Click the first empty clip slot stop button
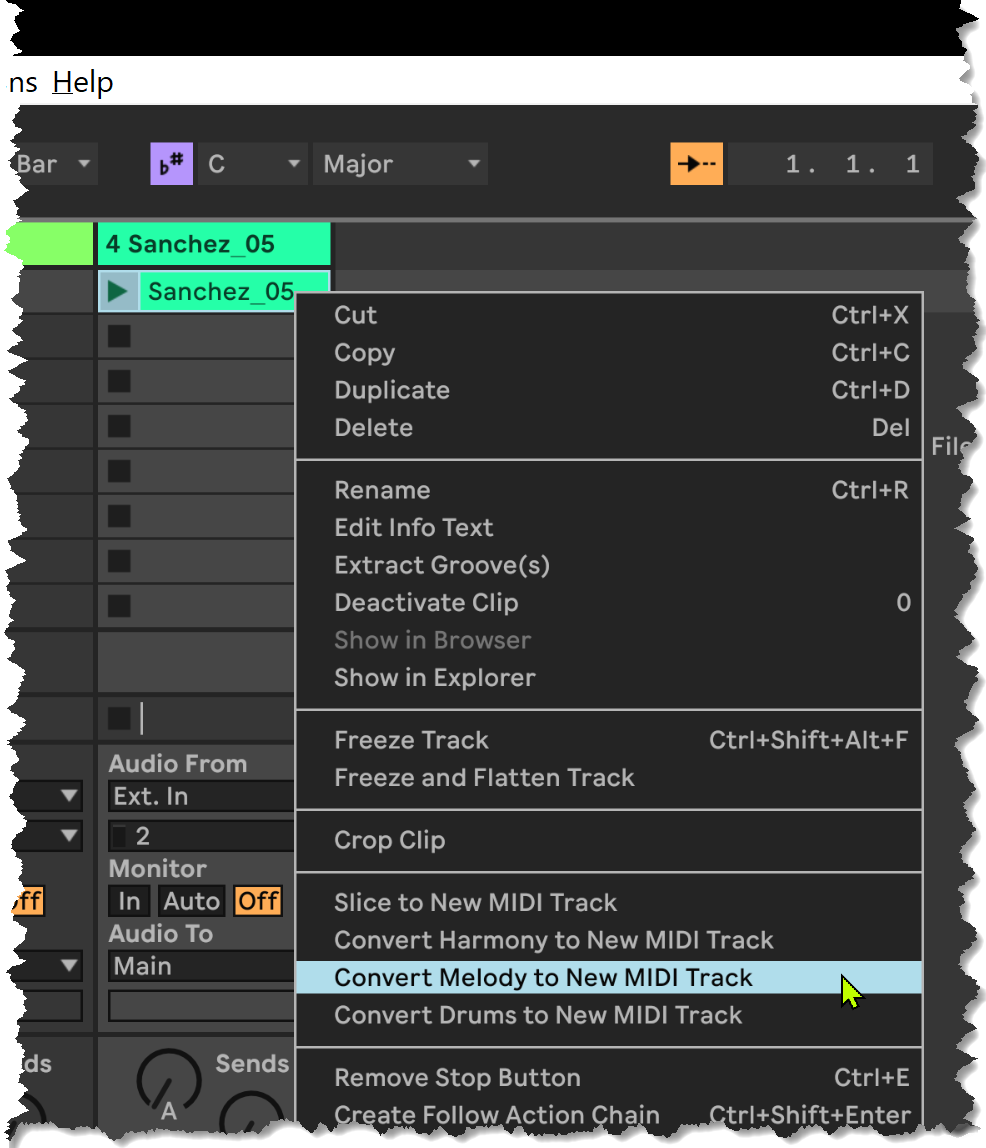The width and height of the screenshot is (986, 1148). pos(119,337)
